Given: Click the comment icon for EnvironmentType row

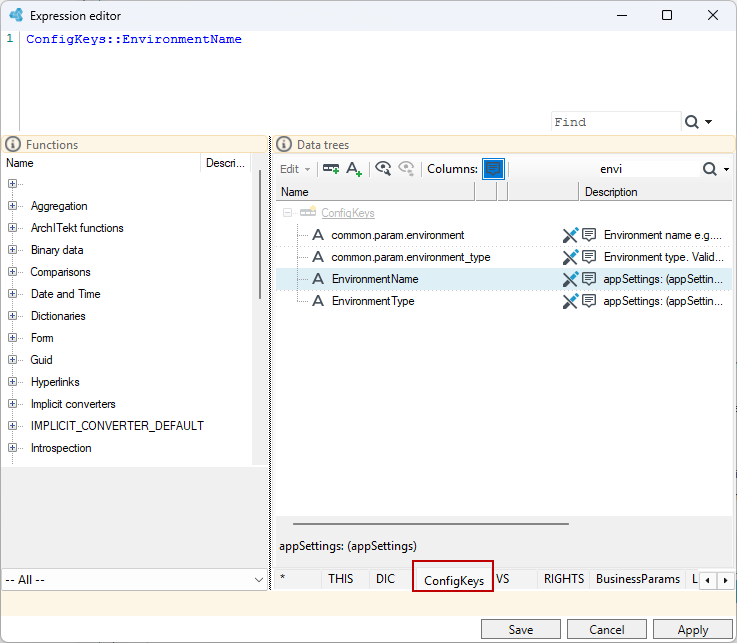Looking at the screenshot, I should point(589,301).
